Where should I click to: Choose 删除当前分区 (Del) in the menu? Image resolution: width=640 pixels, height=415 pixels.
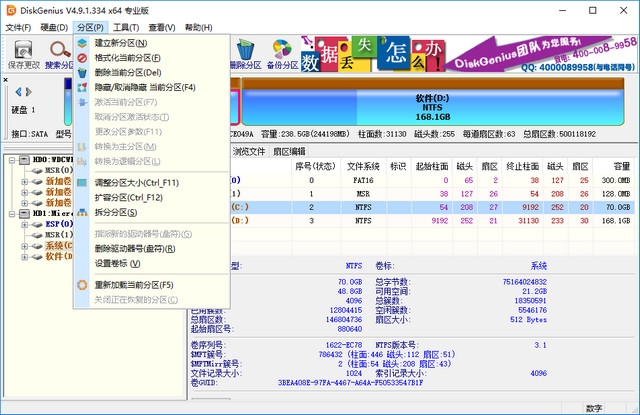tap(127, 72)
